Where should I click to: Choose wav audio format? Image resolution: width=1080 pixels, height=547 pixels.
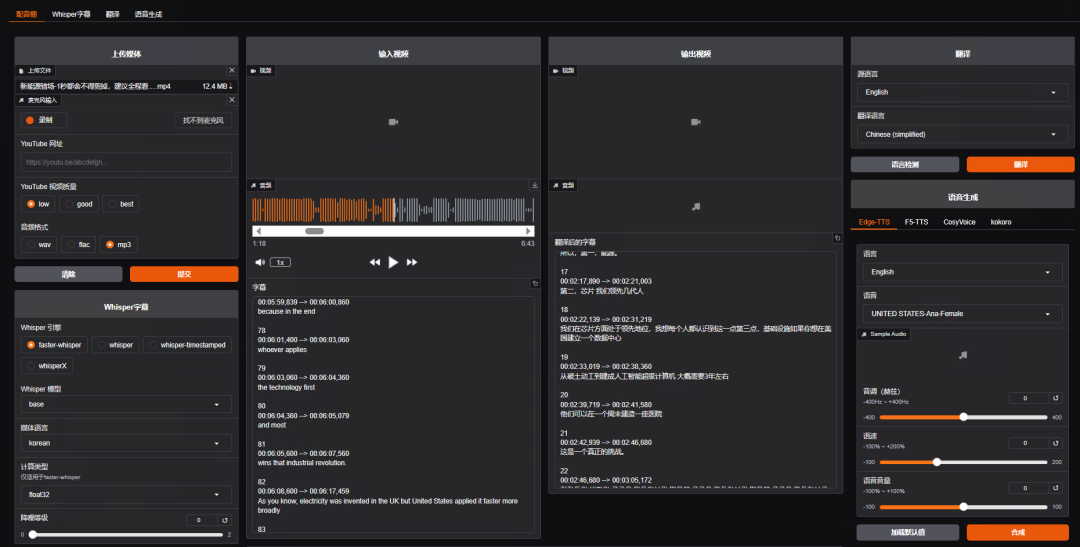pyautogui.click(x=39, y=245)
